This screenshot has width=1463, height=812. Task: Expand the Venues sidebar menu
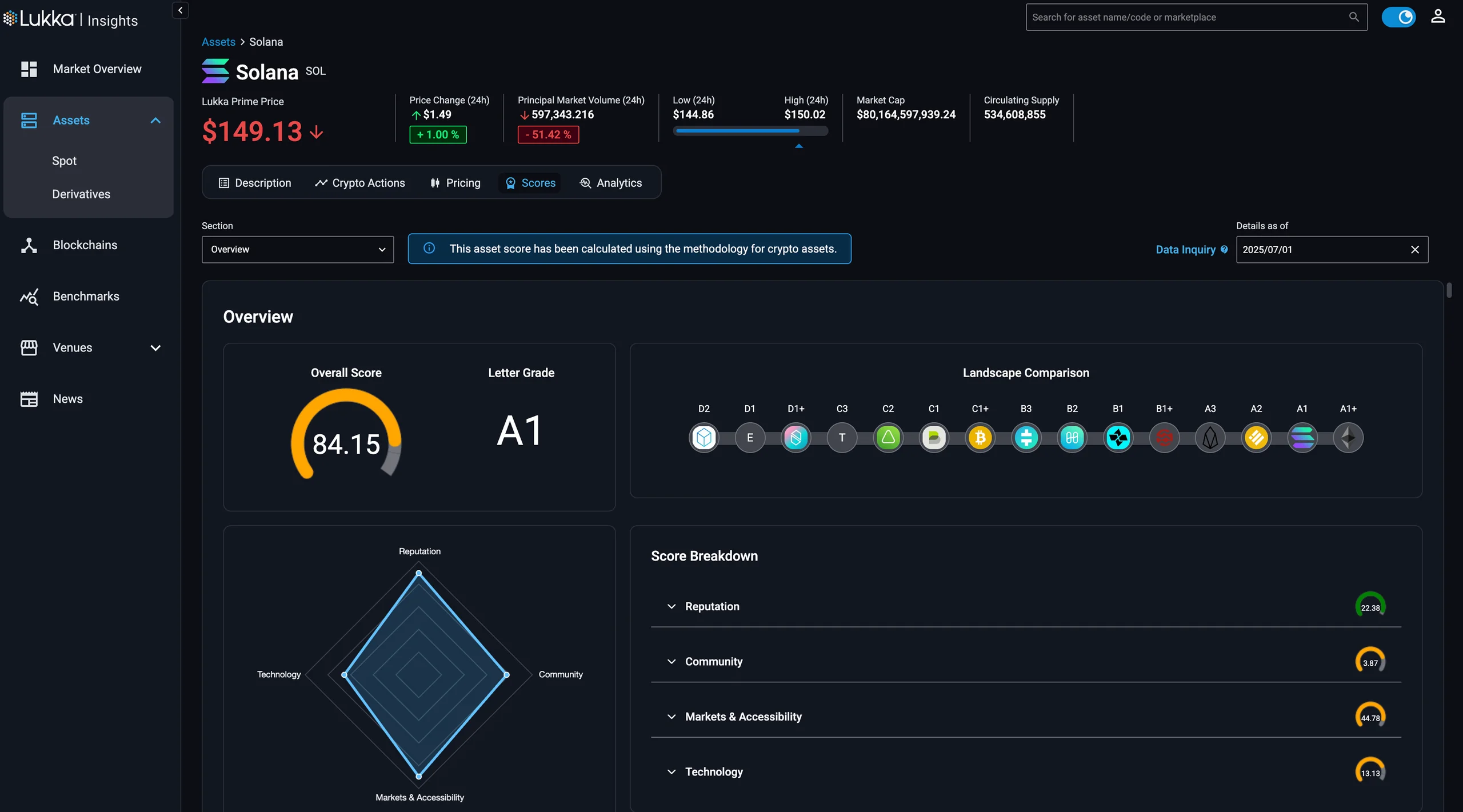pos(155,347)
